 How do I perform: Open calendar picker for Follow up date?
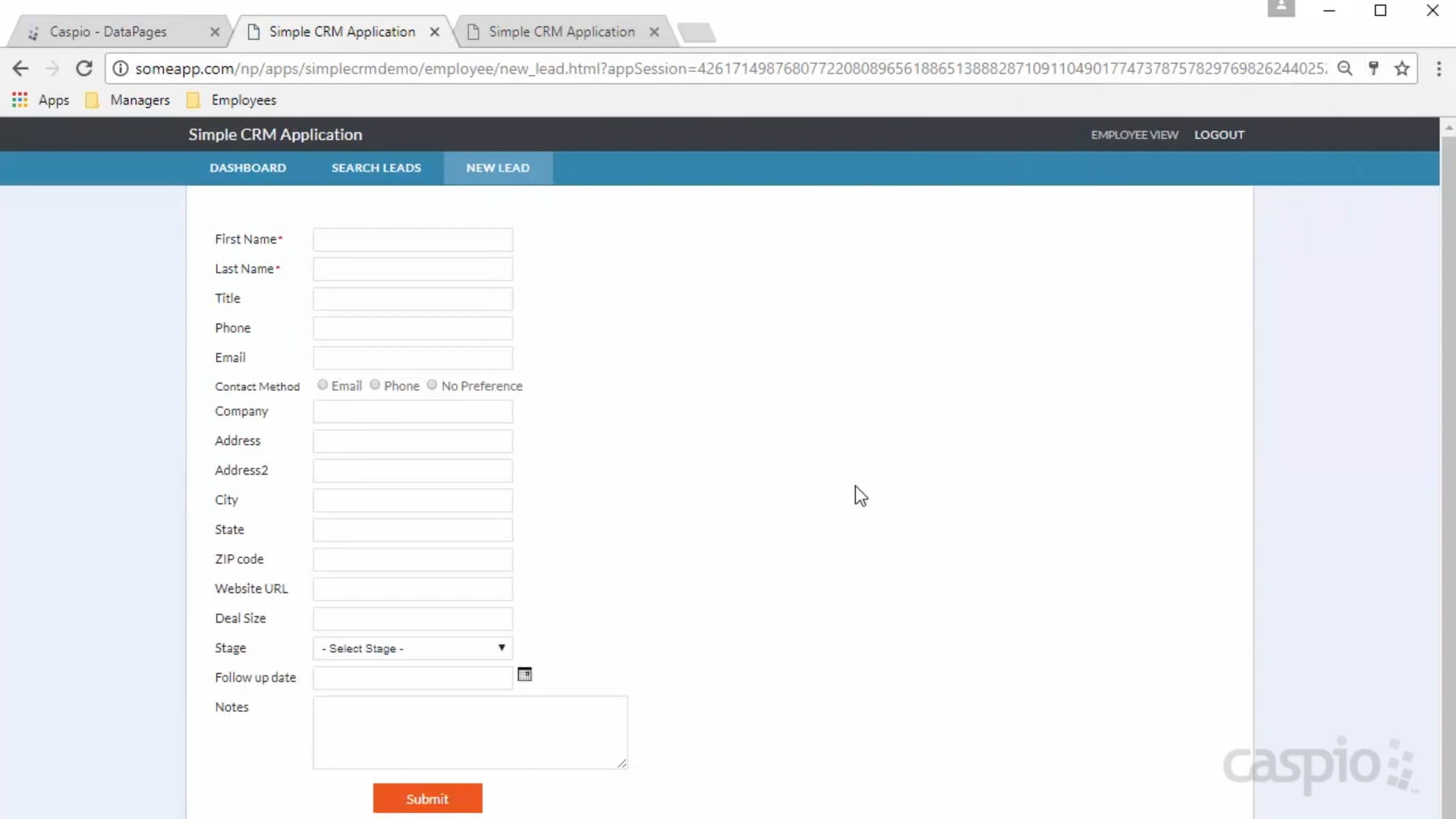[524, 674]
